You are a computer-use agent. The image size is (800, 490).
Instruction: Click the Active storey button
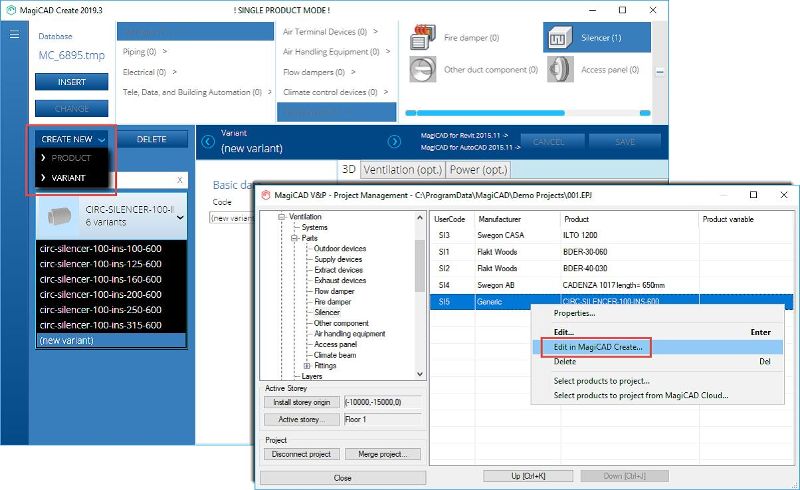[x=302, y=419]
